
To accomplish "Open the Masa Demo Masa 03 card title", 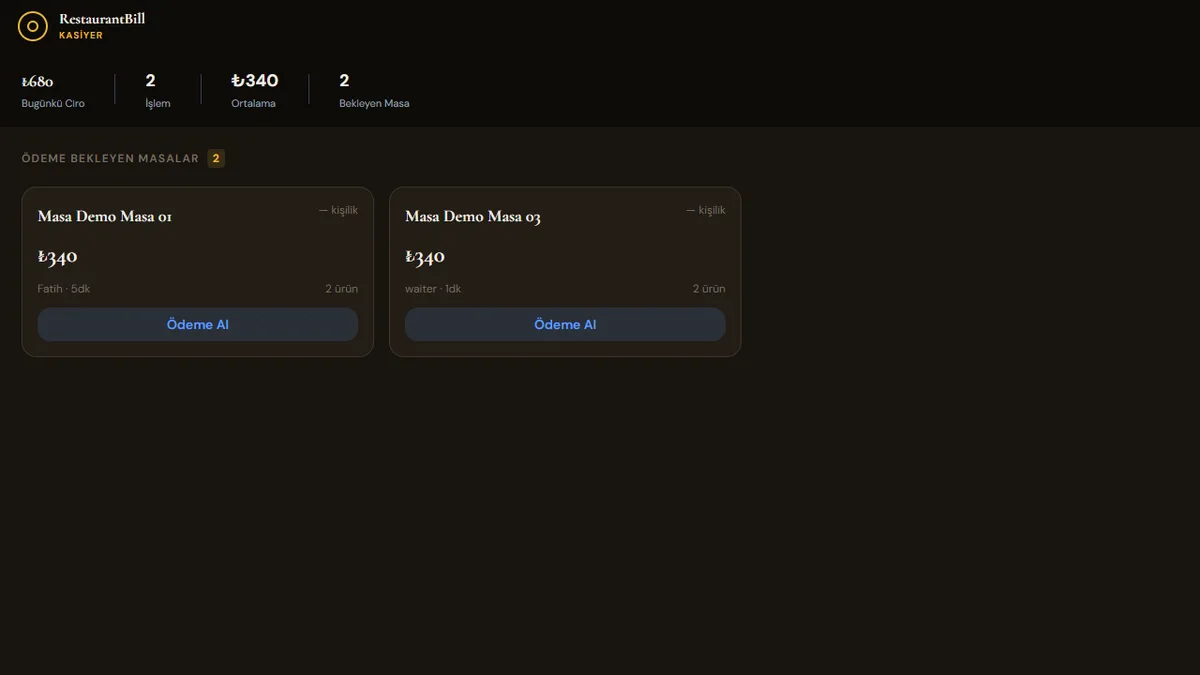I will (x=473, y=217).
